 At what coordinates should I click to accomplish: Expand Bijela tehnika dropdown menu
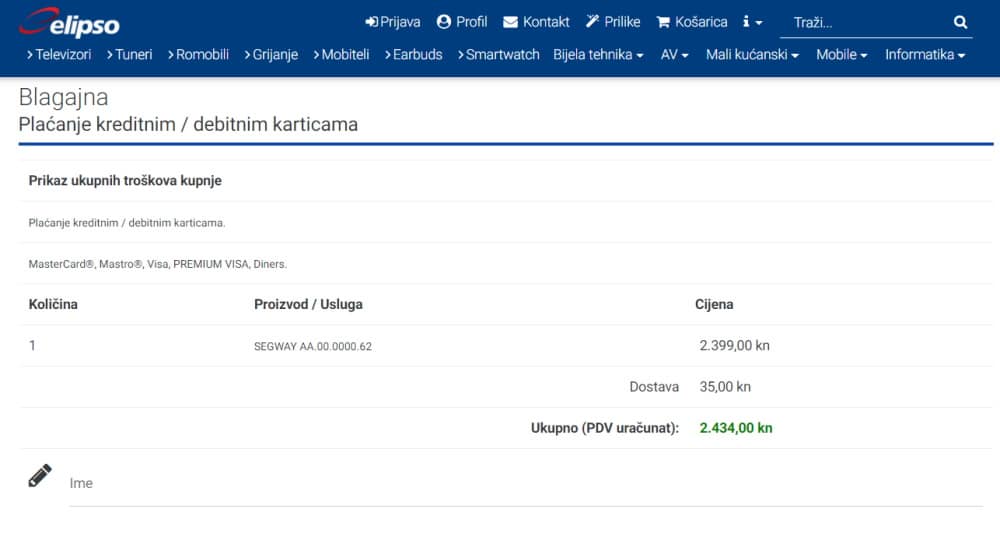pos(598,55)
